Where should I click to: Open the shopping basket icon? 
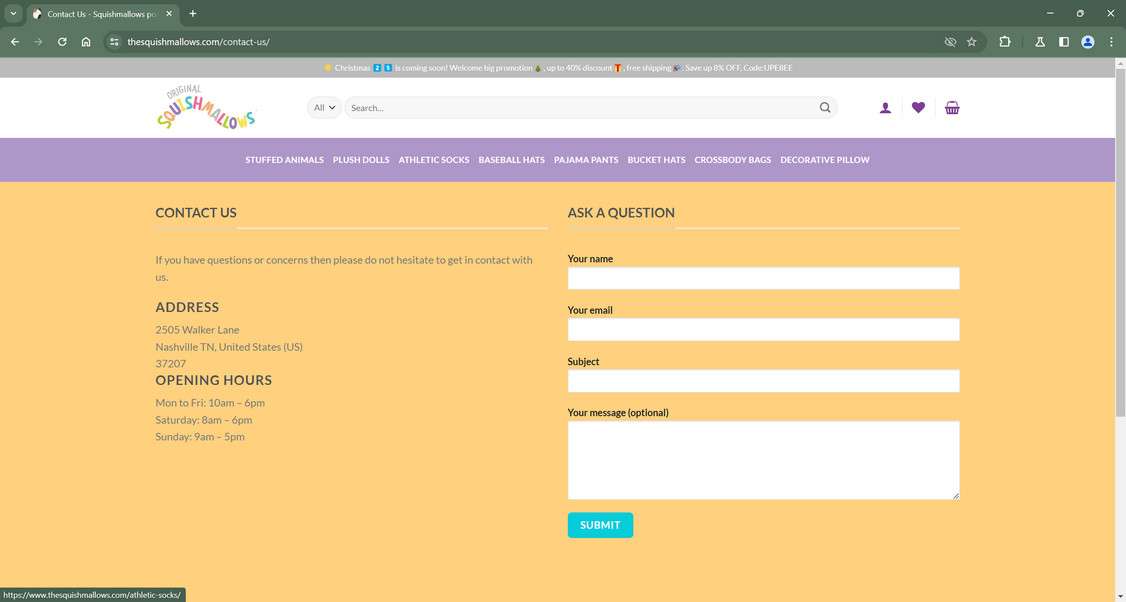pyautogui.click(x=952, y=108)
